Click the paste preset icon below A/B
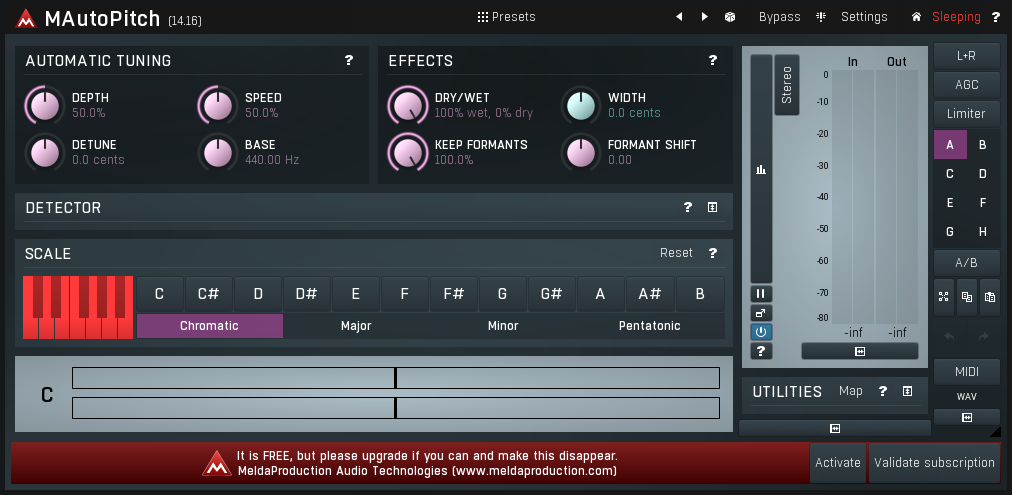Viewport: 1012px width, 495px height. [x=990, y=297]
